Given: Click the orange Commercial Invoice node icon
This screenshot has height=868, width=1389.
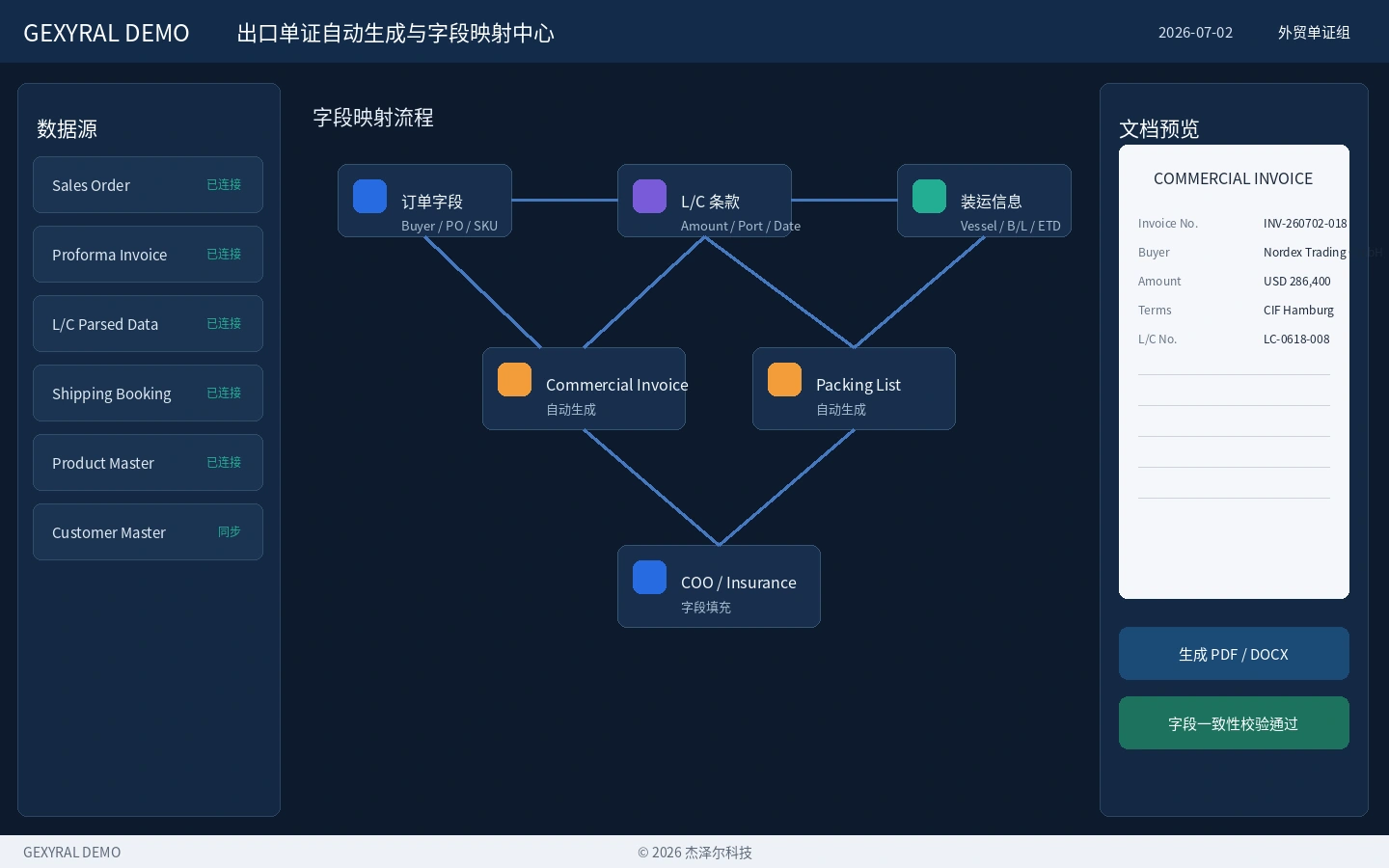Looking at the screenshot, I should coord(514,379).
